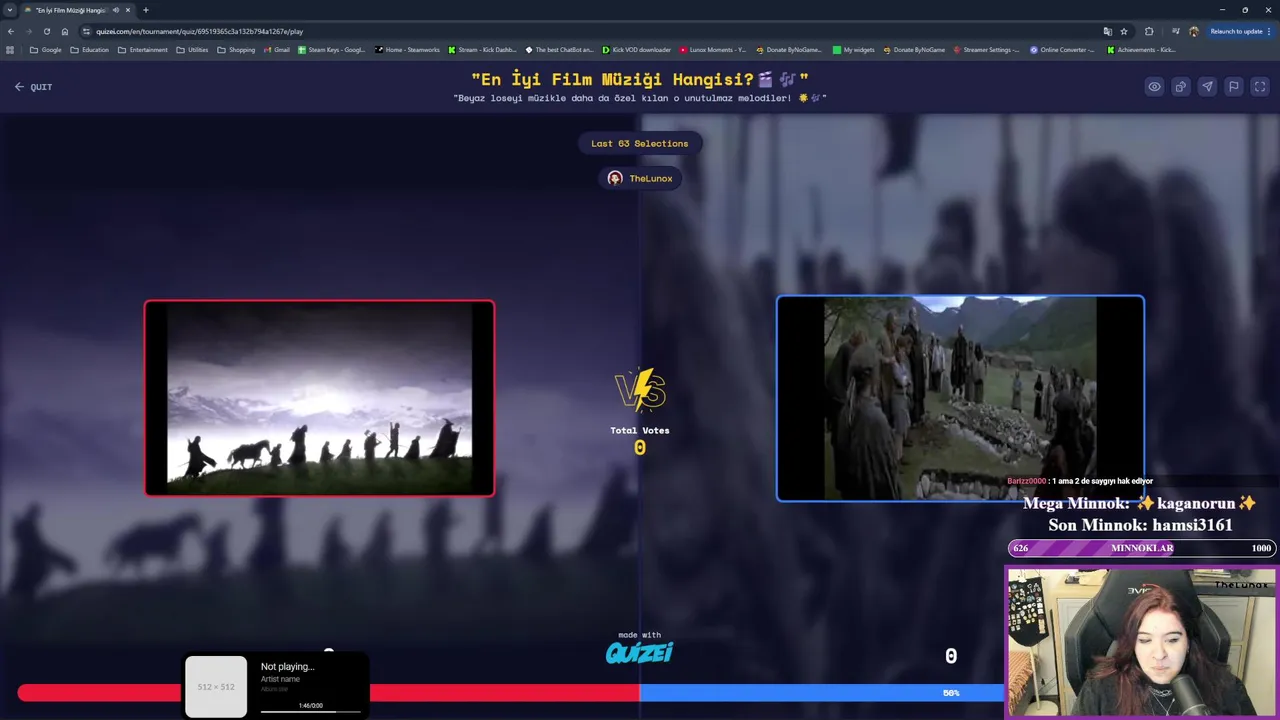
Task: View site information icon beside the URL
Action: click(87, 31)
